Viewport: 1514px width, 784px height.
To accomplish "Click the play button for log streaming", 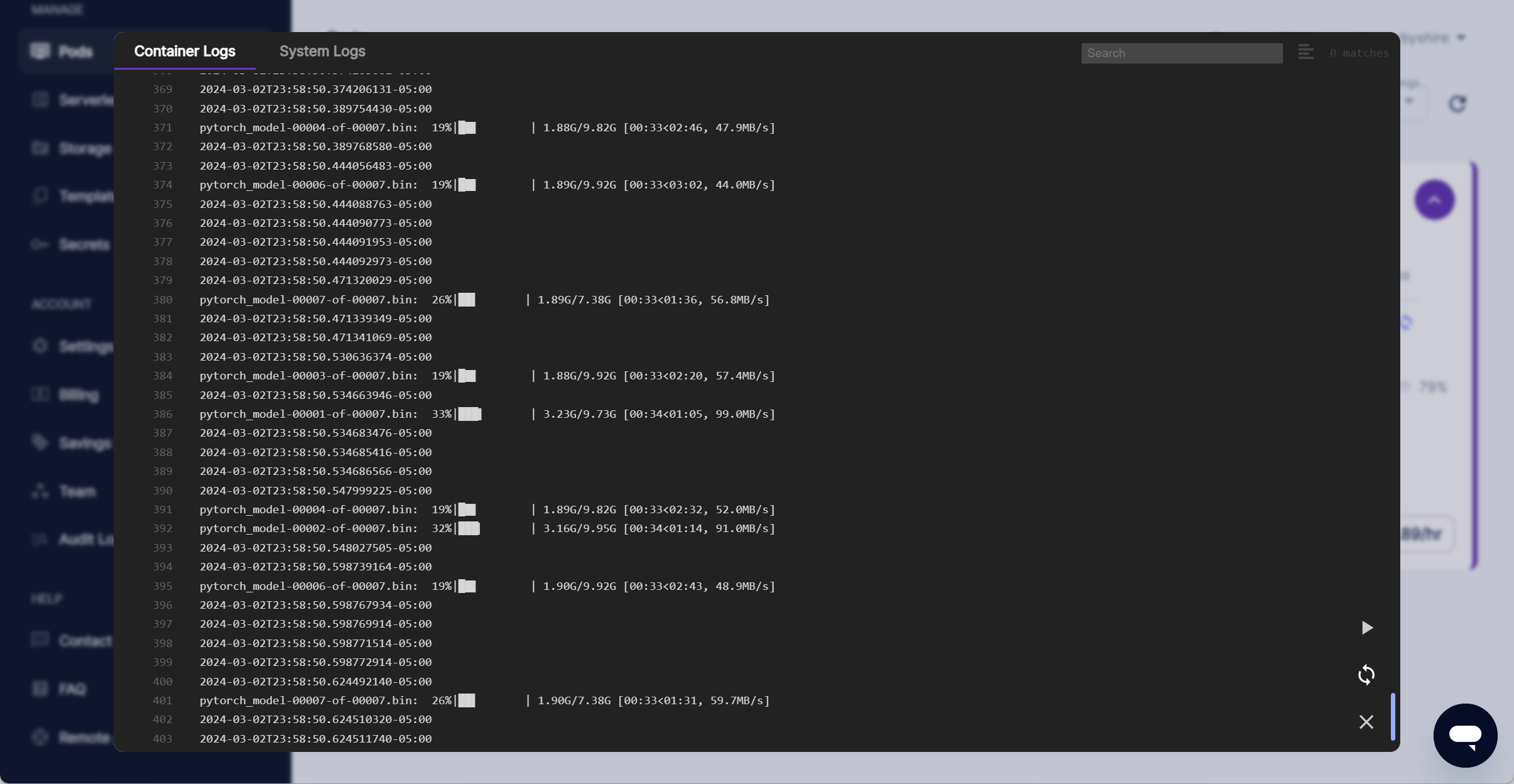I will tap(1366, 628).
